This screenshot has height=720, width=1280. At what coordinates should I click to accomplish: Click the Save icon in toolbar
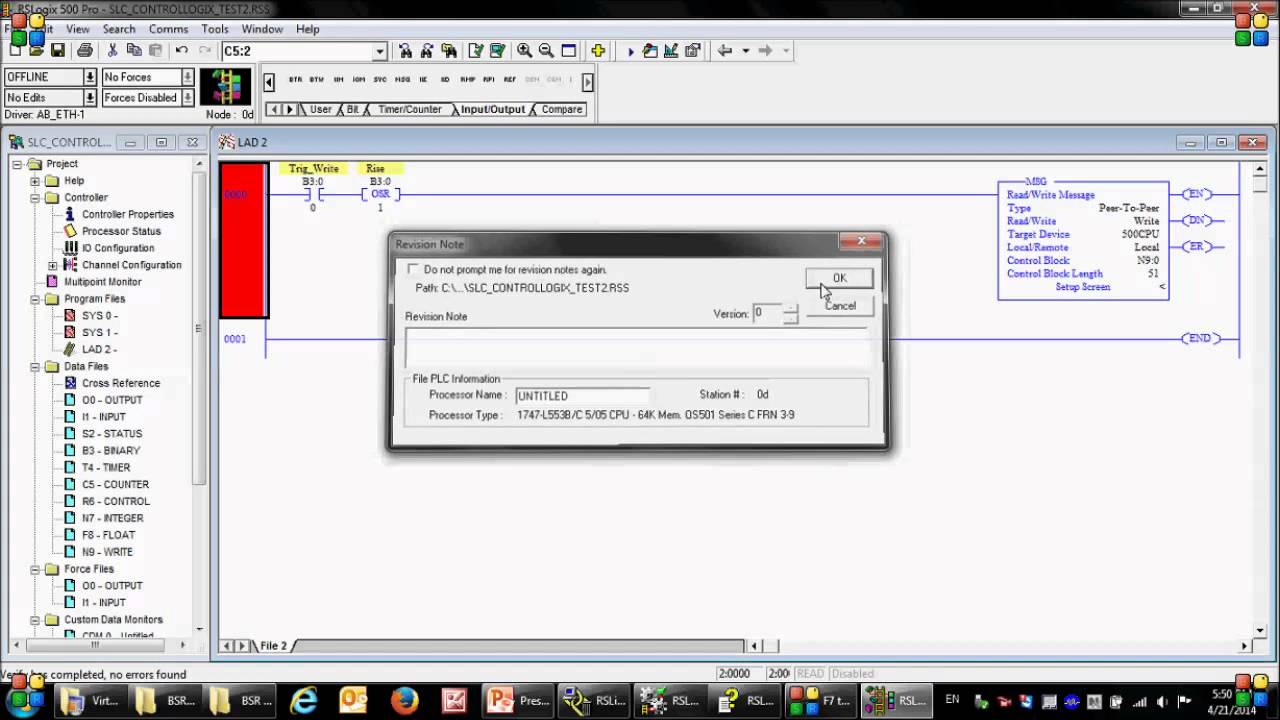58,51
